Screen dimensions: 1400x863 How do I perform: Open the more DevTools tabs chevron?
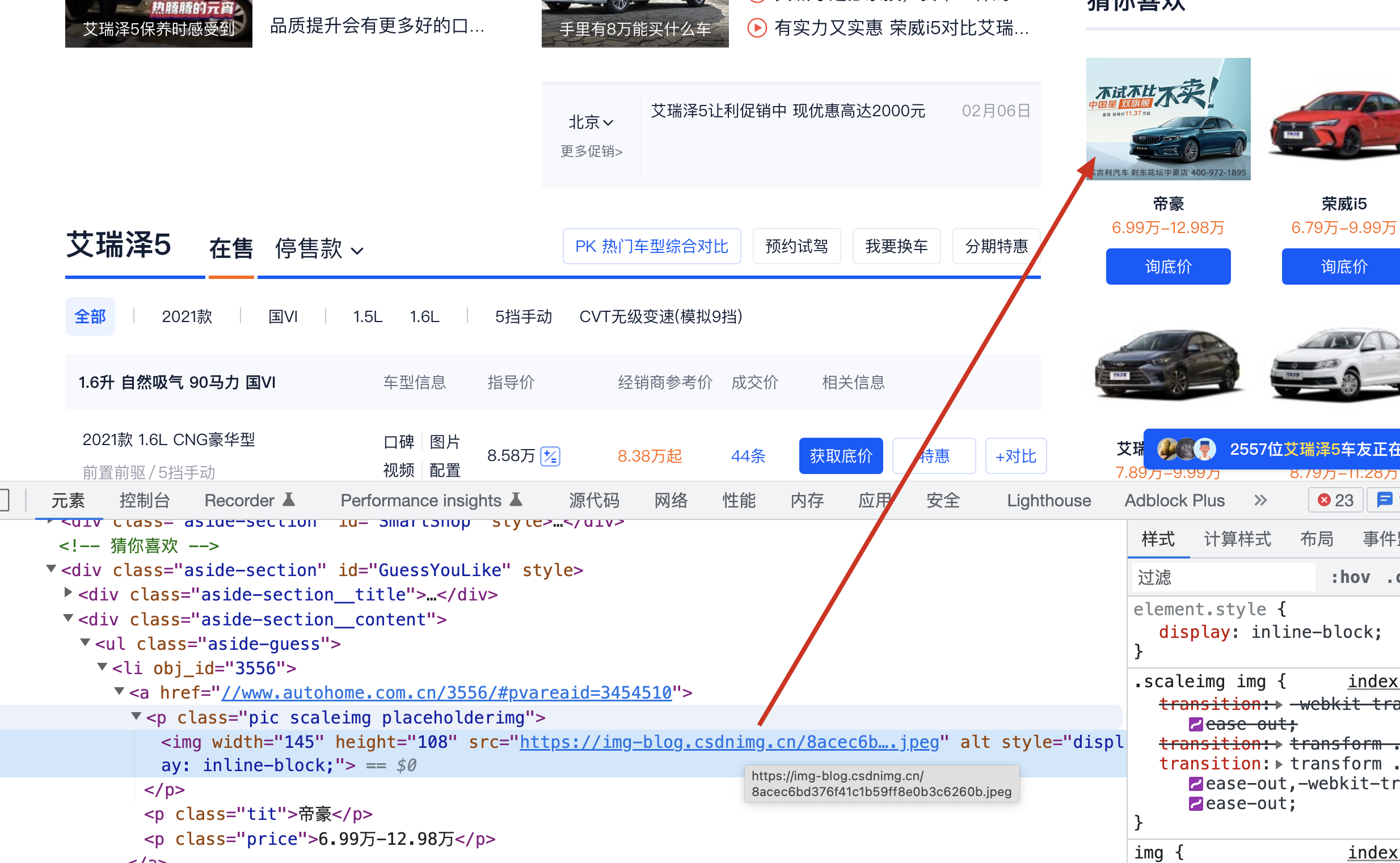coord(1260,500)
